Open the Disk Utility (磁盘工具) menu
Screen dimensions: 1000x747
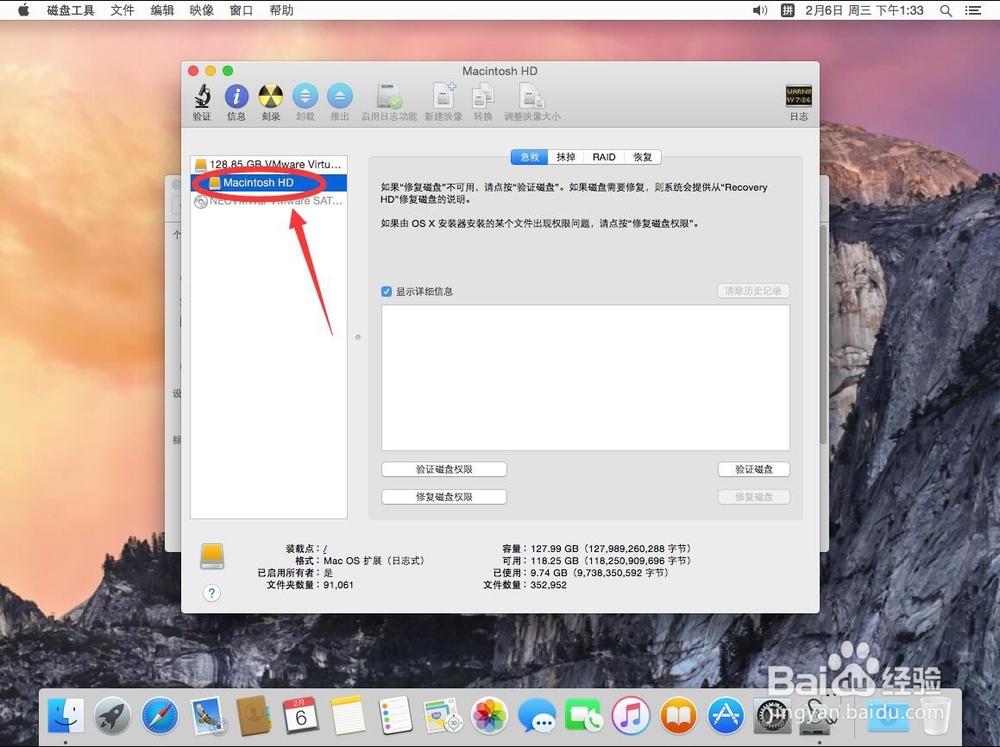click(71, 10)
